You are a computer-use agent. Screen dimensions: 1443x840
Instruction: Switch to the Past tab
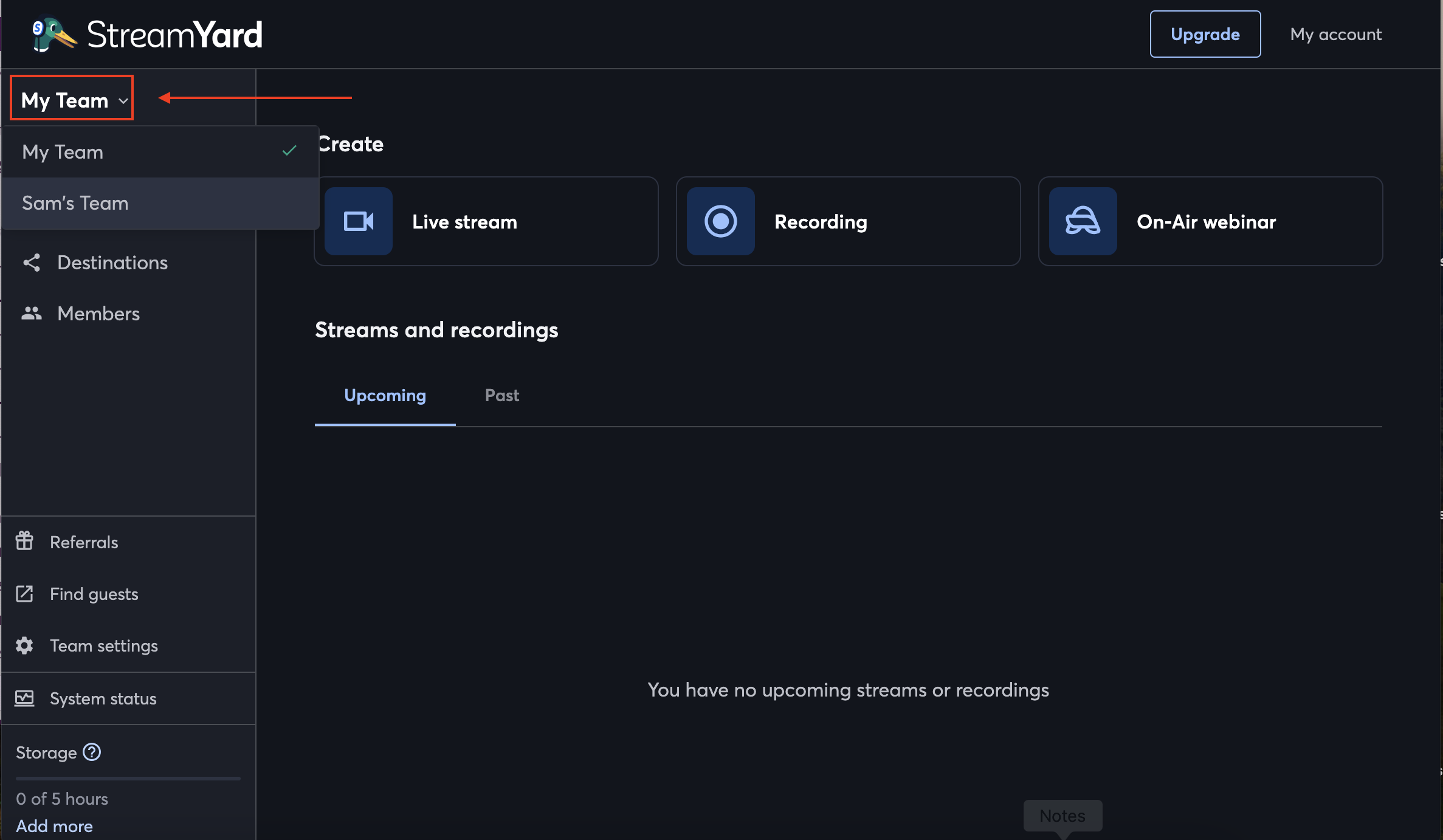[502, 396]
